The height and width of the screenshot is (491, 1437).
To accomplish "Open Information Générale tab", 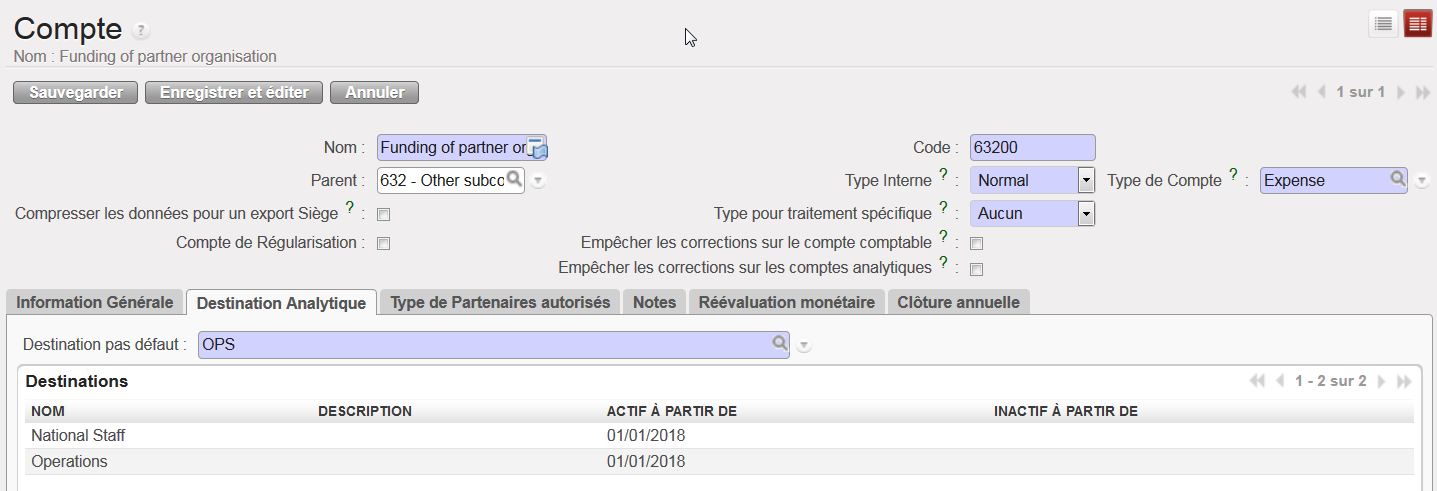I will pos(95,302).
